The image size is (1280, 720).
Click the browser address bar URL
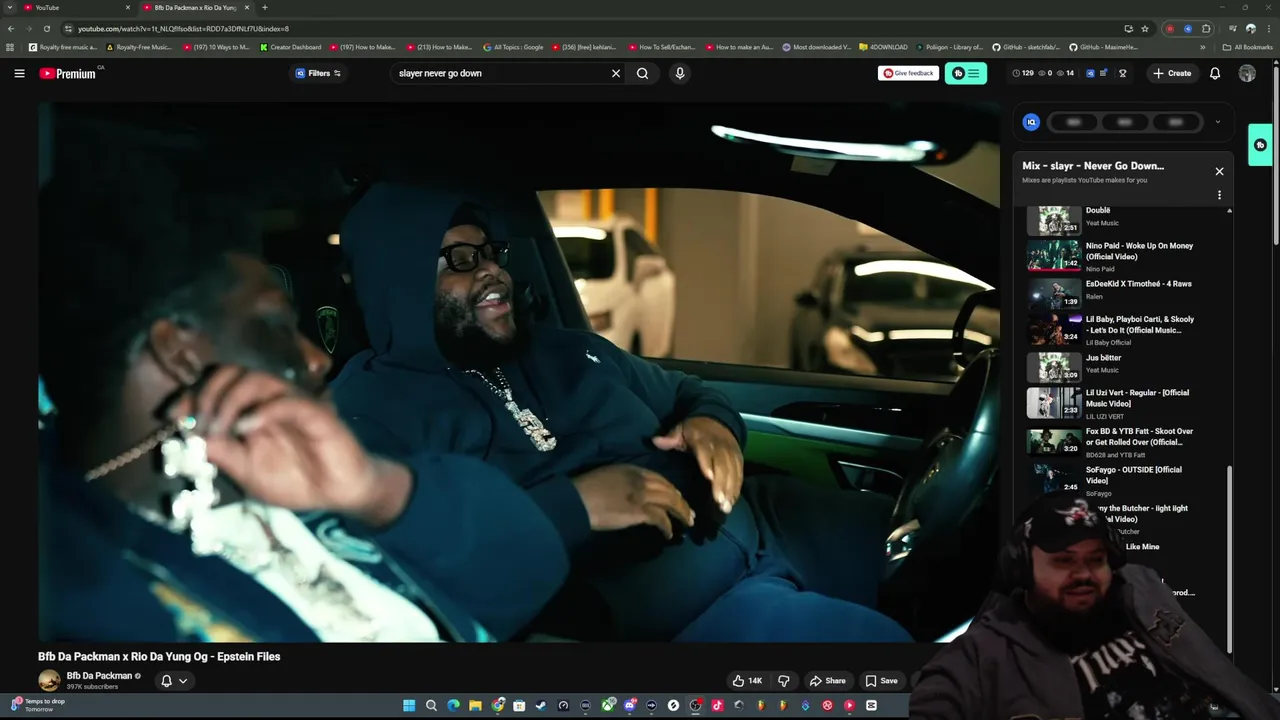pos(184,29)
